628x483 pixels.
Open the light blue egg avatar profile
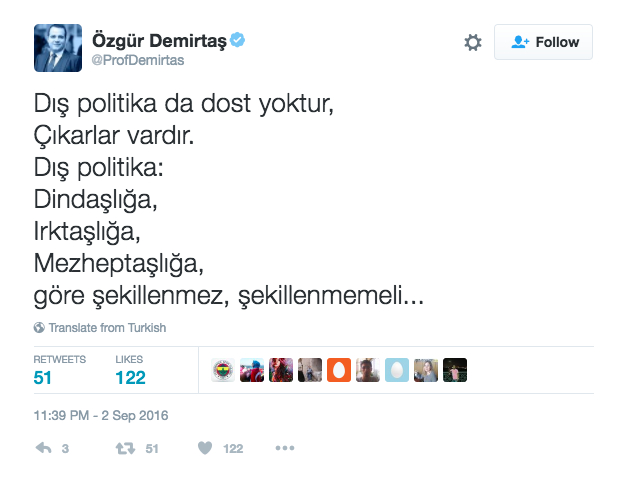pyautogui.click(x=397, y=370)
